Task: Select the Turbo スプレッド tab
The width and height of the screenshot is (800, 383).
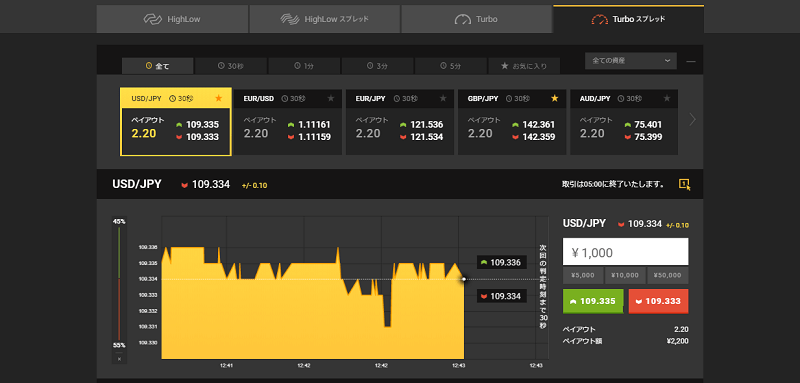Action: (x=629, y=19)
